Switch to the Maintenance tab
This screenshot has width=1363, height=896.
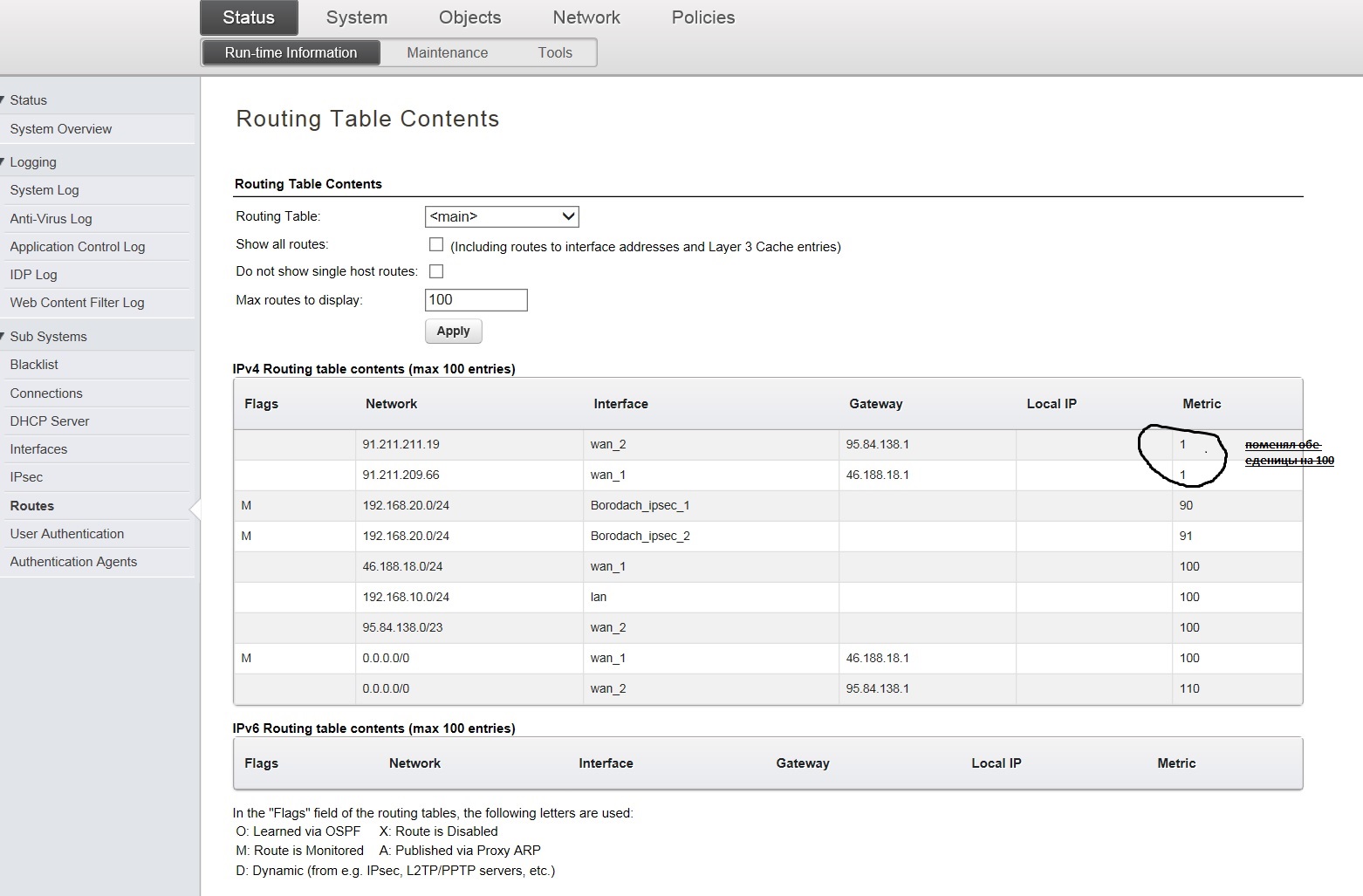447,53
